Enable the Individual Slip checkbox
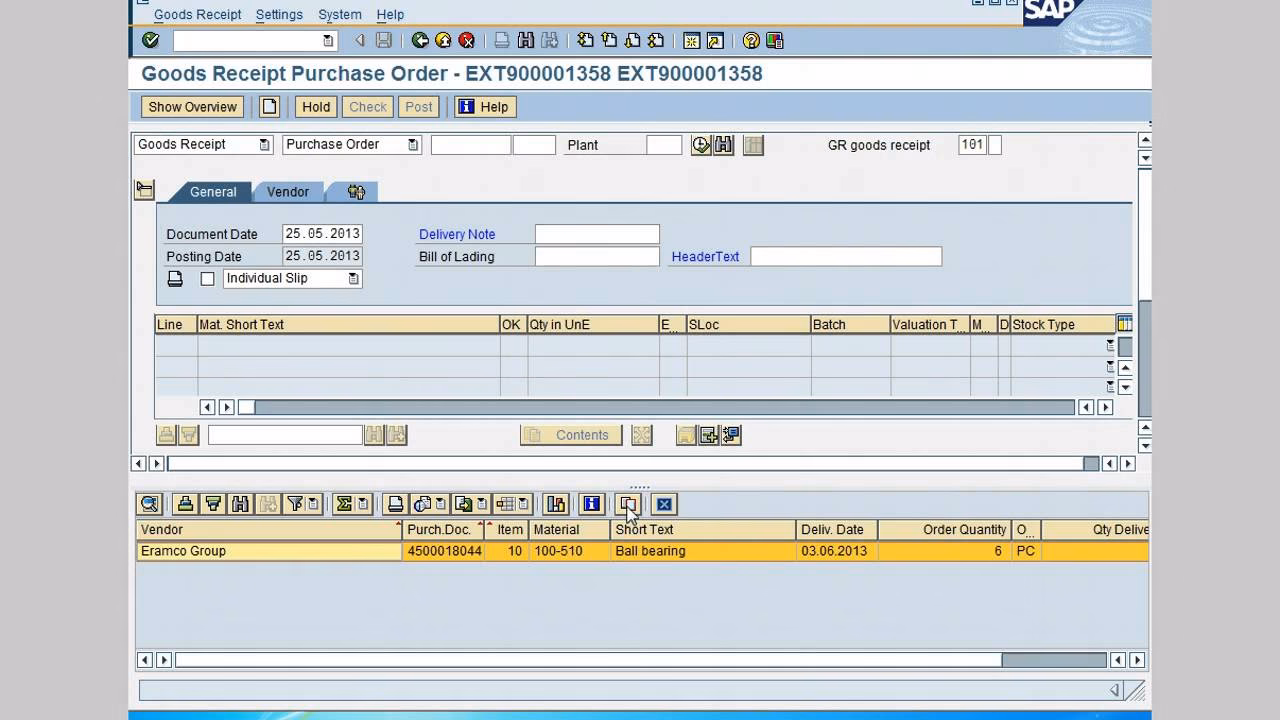This screenshot has width=1280, height=720. [x=208, y=278]
